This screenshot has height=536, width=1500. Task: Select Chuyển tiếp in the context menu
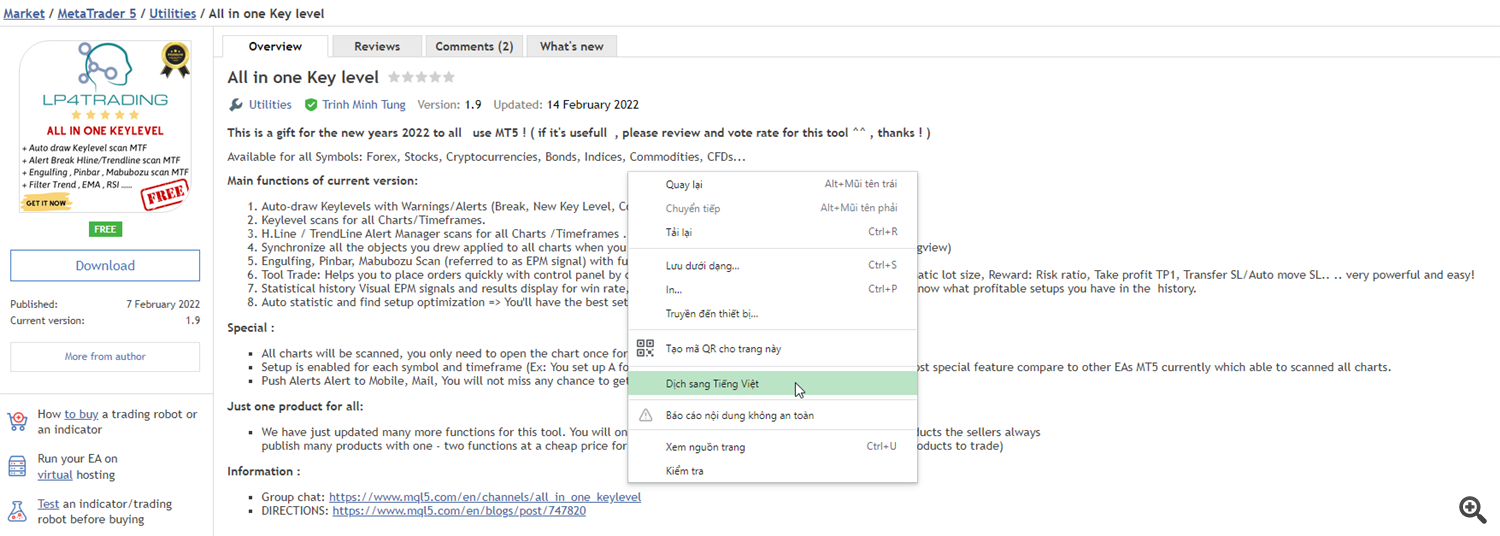coord(772,208)
